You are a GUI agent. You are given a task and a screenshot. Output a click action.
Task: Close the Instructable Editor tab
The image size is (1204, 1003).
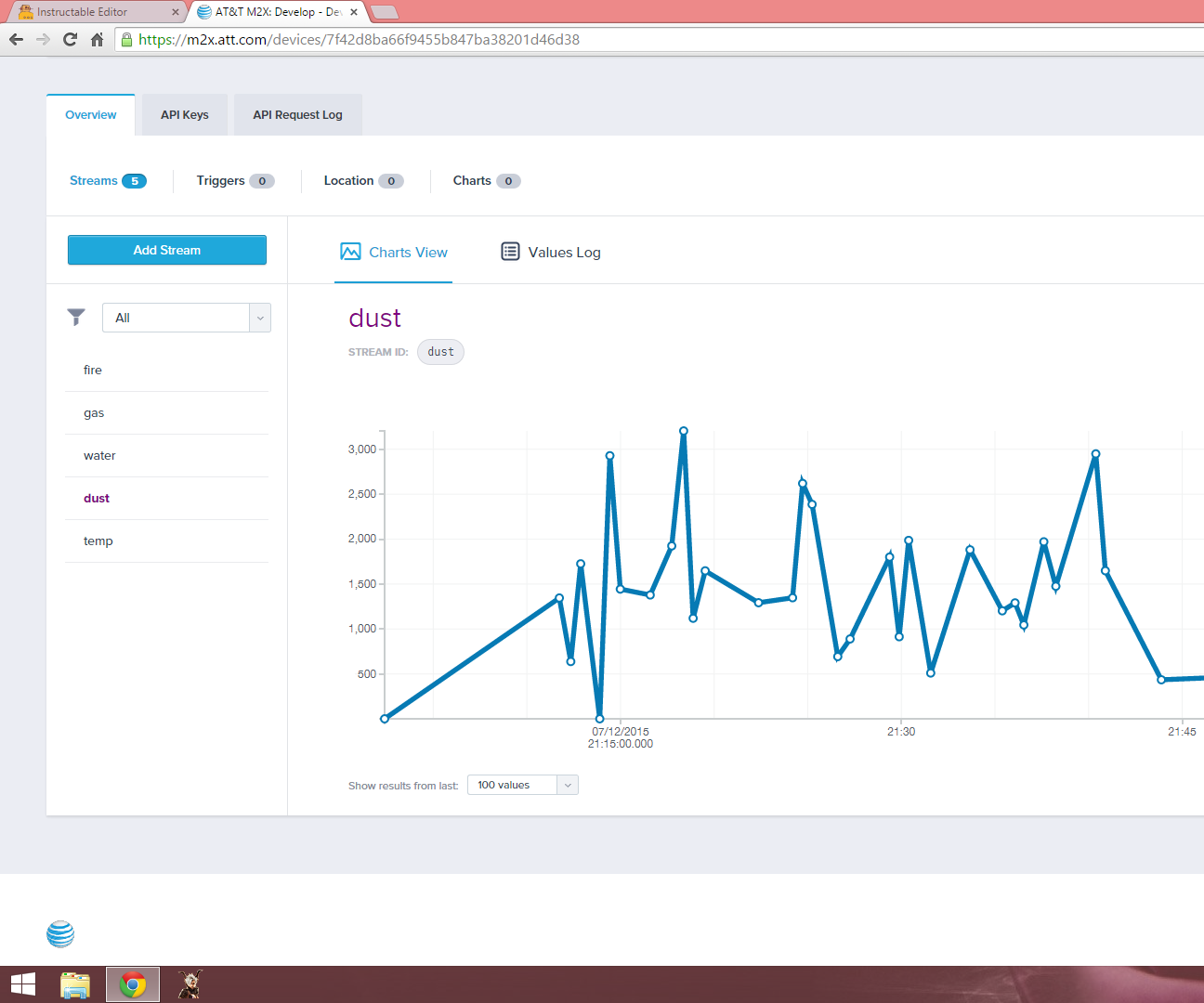point(176,12)
